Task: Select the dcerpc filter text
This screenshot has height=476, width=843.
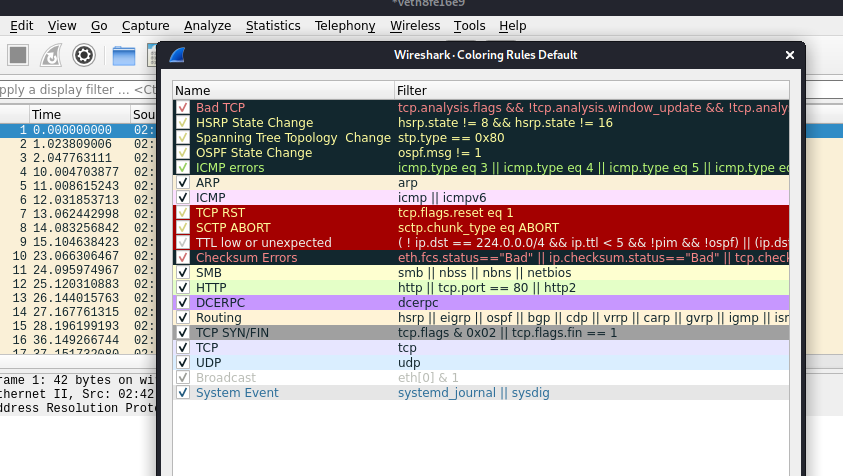Action: 418,303
